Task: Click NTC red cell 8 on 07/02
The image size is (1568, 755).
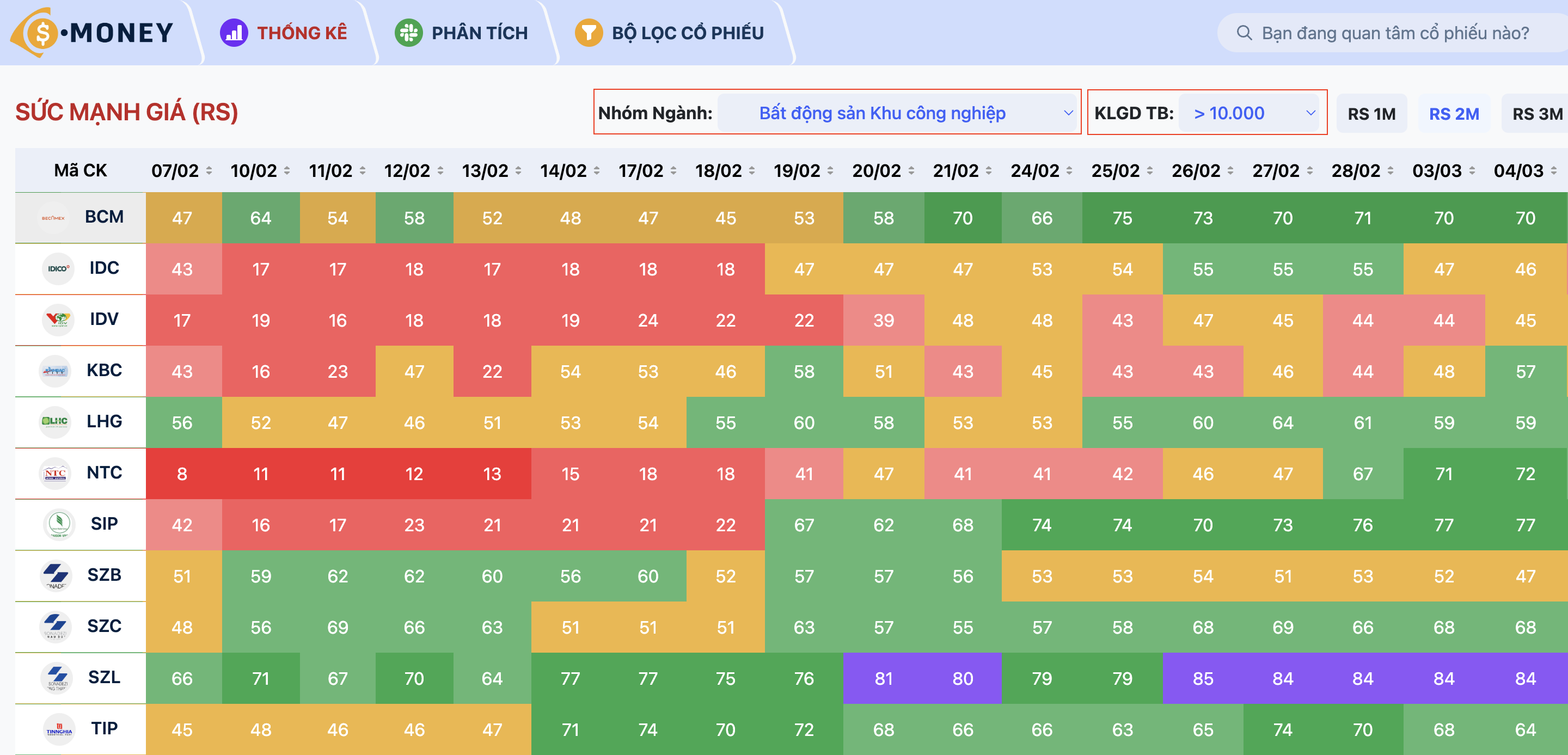Action: [184, 474]
